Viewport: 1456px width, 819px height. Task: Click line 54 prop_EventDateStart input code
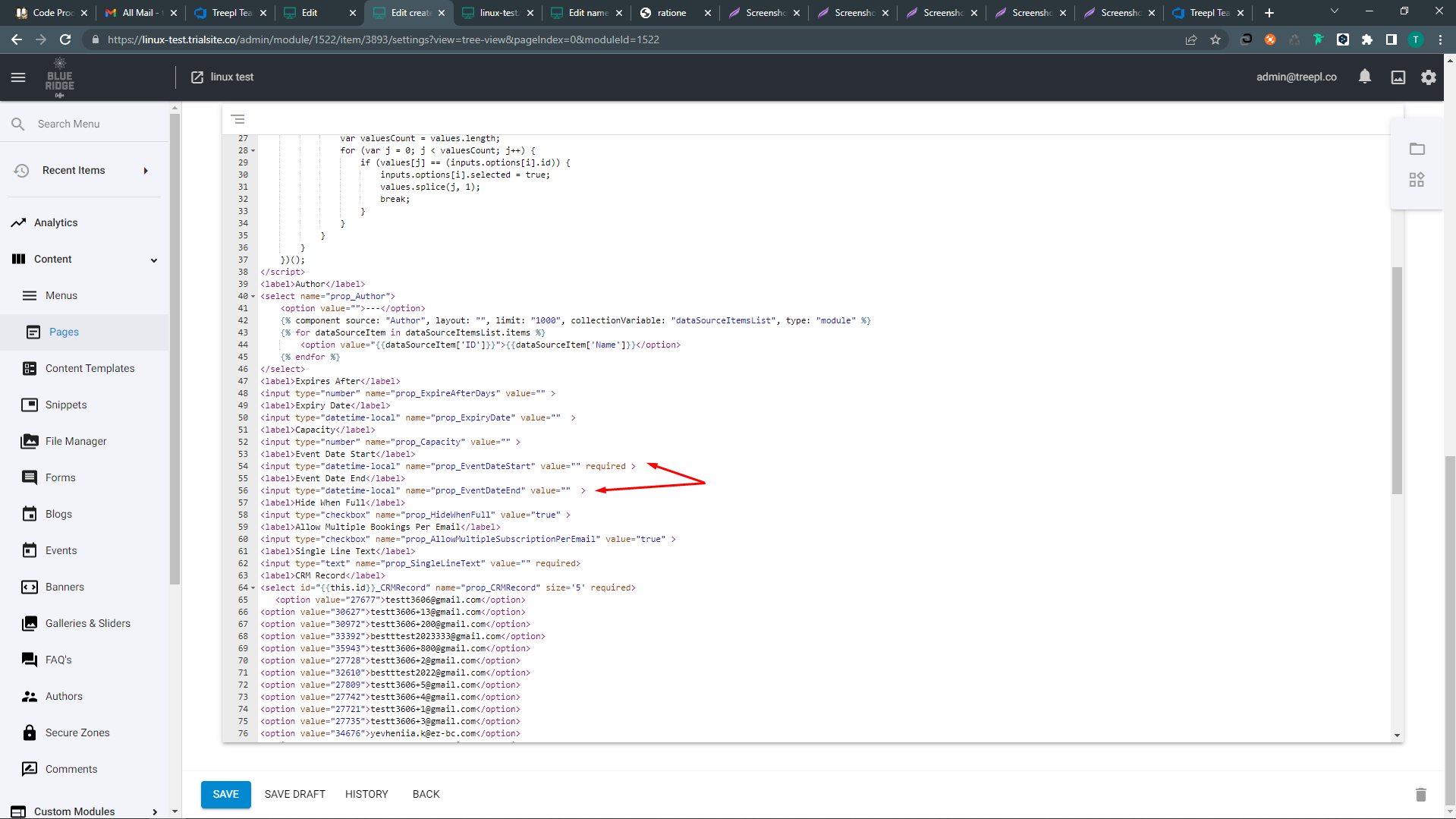point(448,467)
